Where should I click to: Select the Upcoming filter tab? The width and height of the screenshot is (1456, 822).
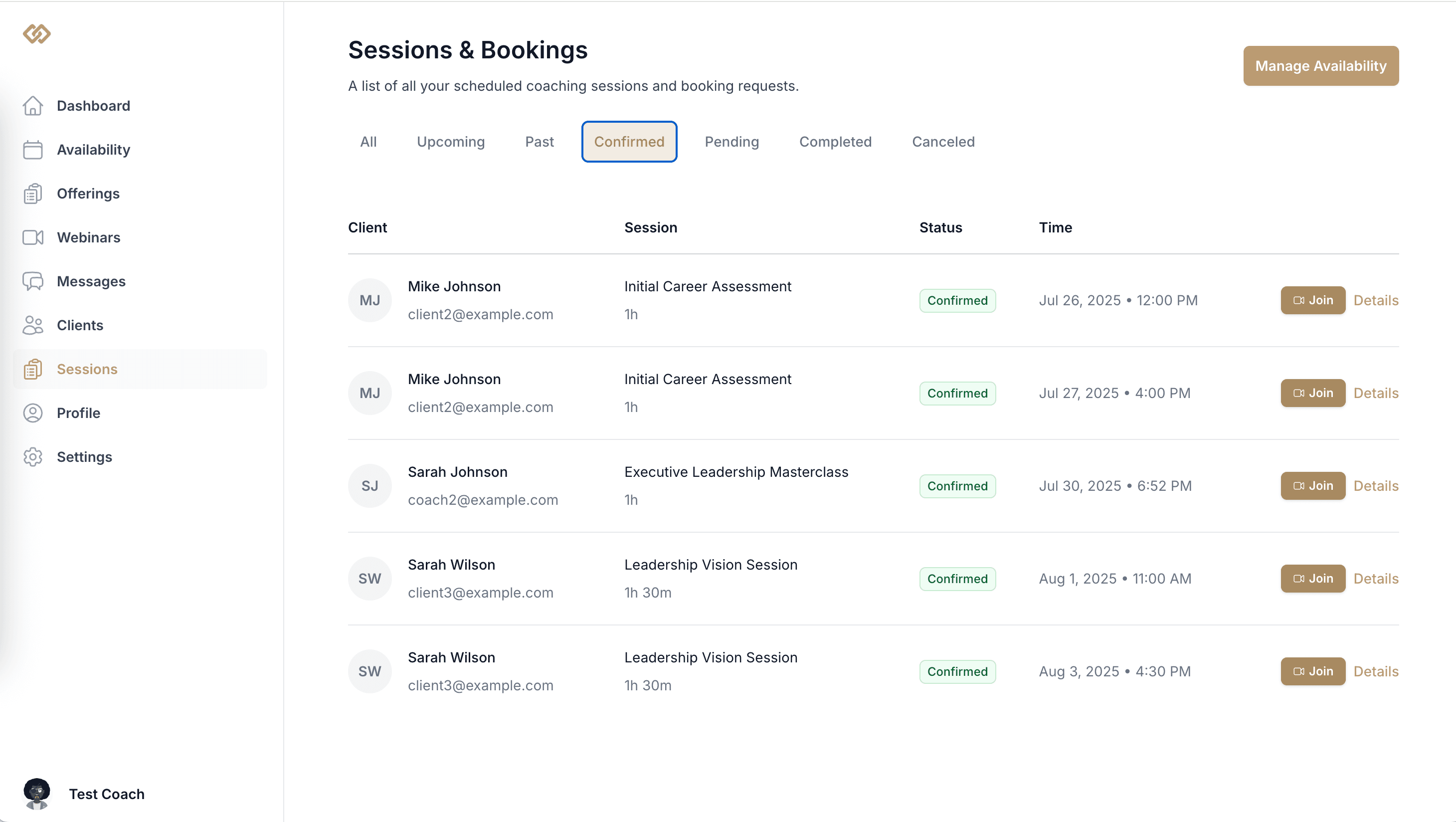pos(450,142)
